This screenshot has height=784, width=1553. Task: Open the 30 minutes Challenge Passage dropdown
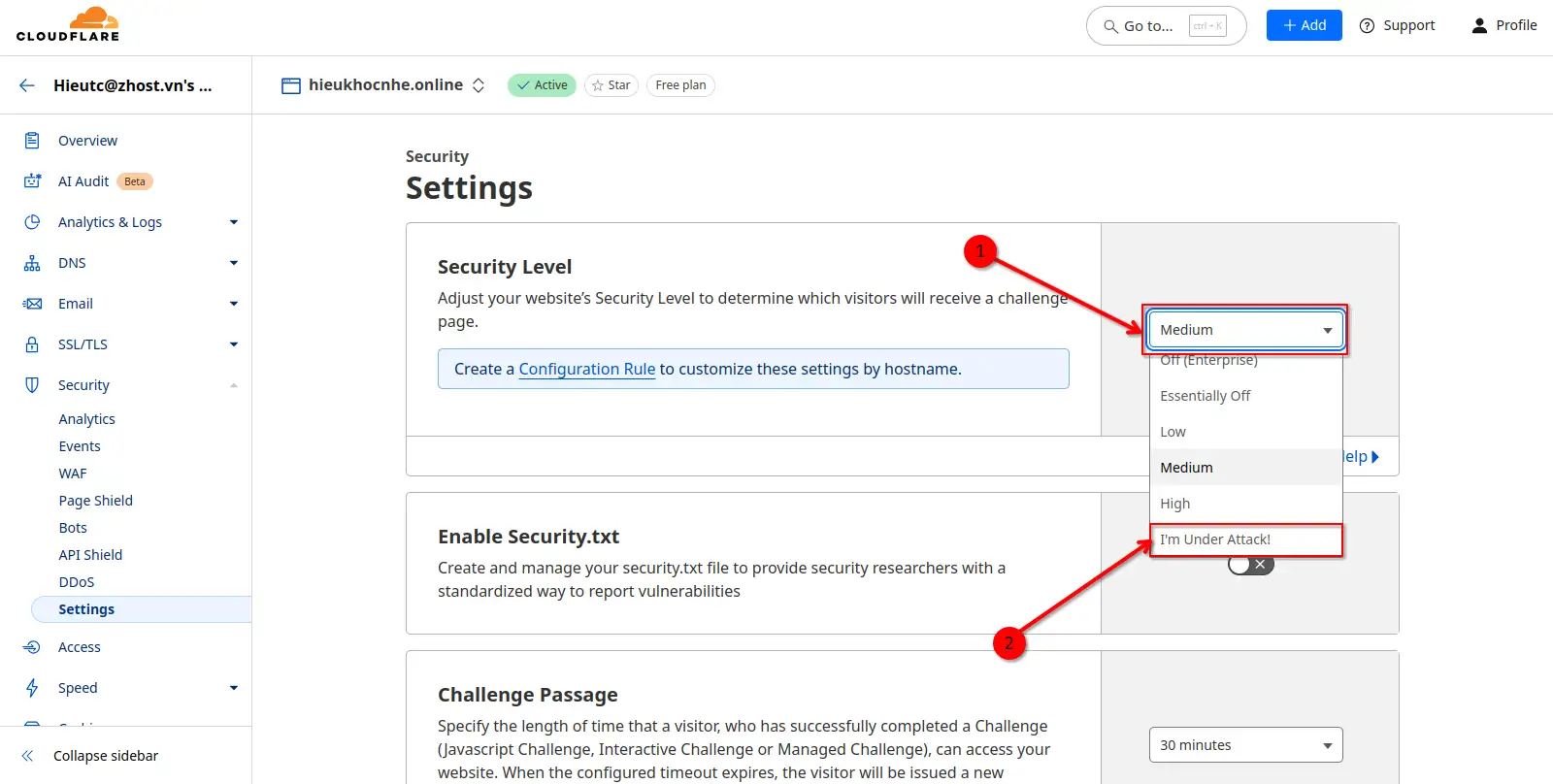click(1245, 745)
